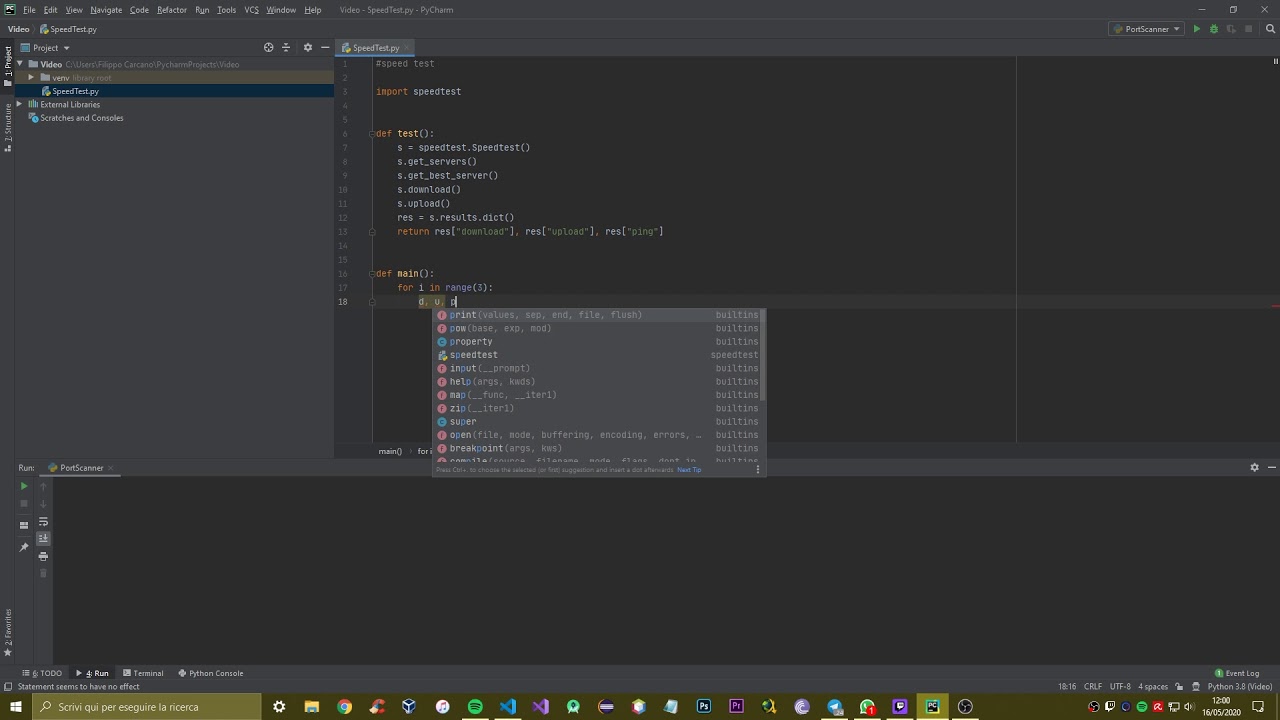The height and width of the screenshot is (720, 1280).
Task: Open the File menu
Action: point(29,10)
